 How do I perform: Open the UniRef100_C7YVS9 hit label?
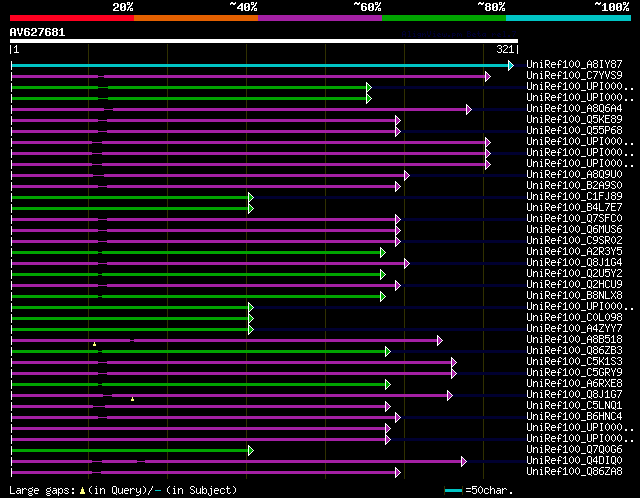574,76
